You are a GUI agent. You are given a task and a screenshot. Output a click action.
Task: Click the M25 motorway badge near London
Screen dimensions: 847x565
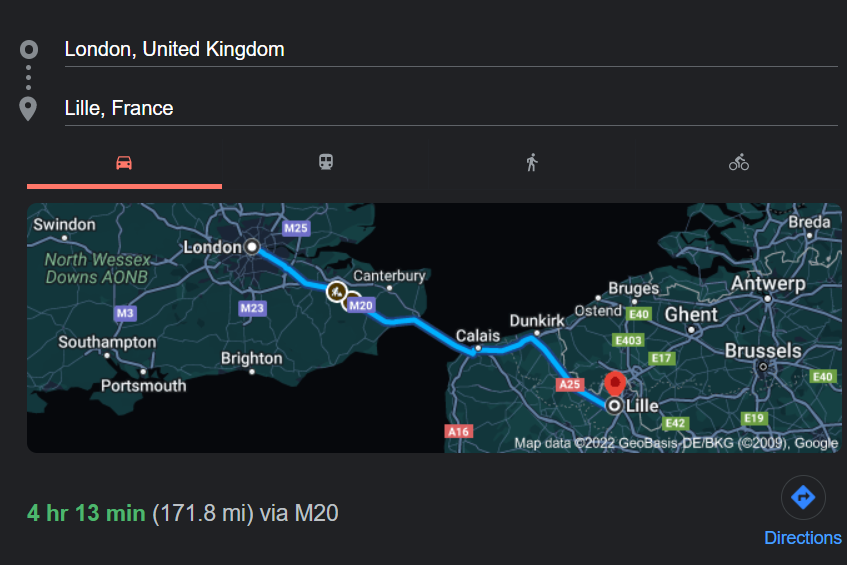click(x=295, y=228)
